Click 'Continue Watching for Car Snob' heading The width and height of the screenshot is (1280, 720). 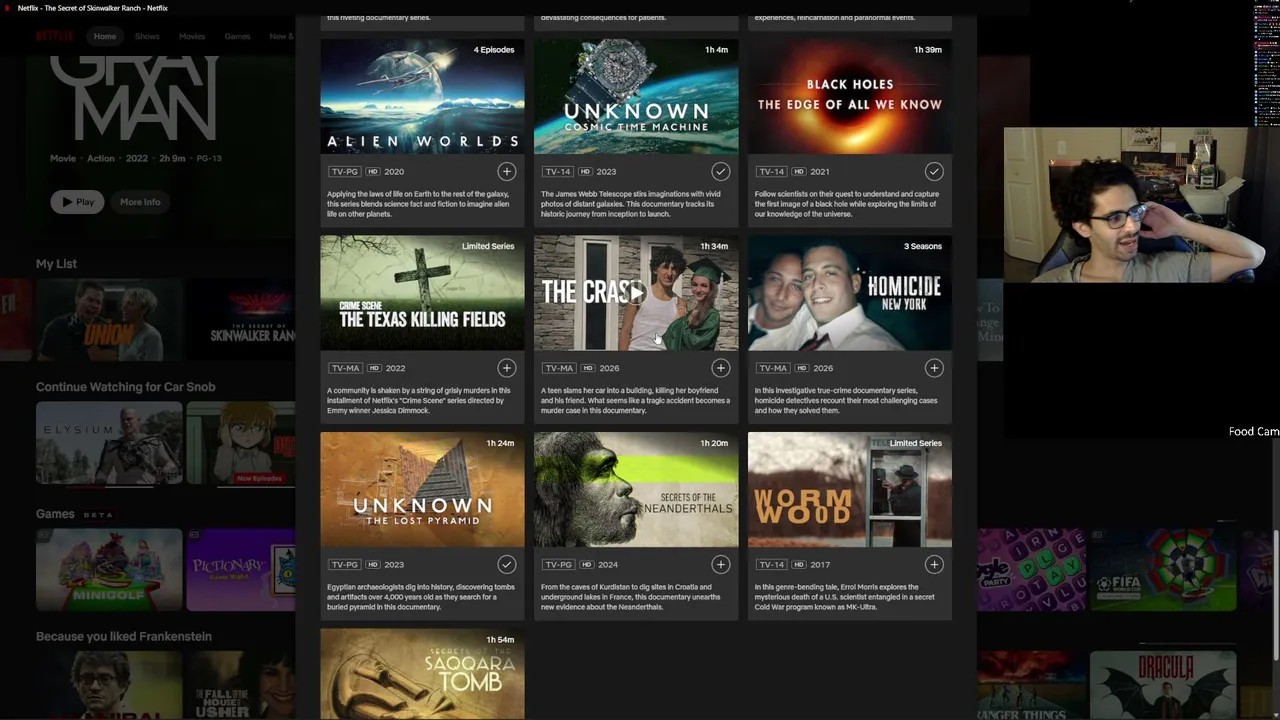(126, 387)
